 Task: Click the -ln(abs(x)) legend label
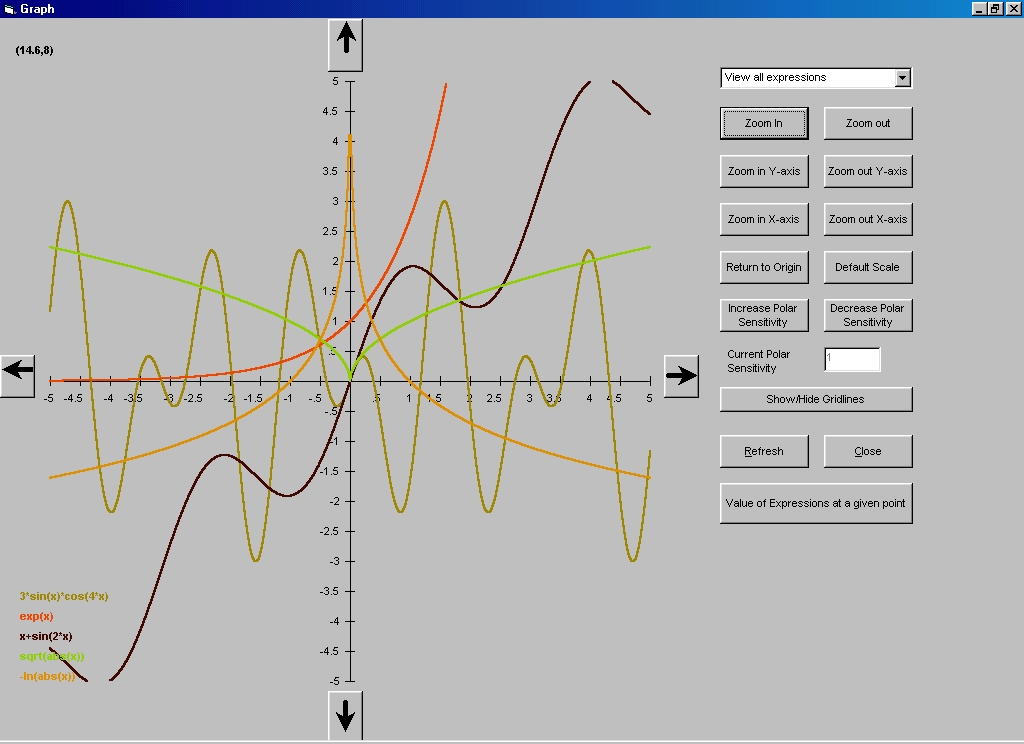47,677
